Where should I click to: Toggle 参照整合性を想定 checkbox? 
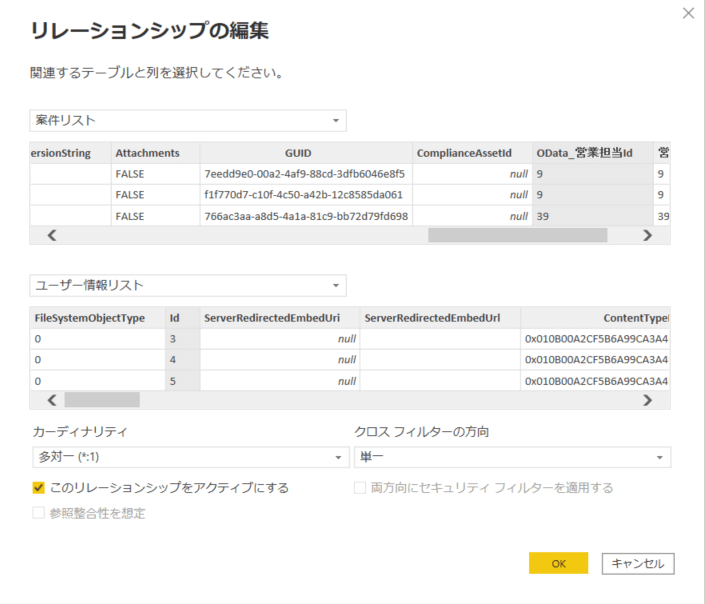[39, 513]
